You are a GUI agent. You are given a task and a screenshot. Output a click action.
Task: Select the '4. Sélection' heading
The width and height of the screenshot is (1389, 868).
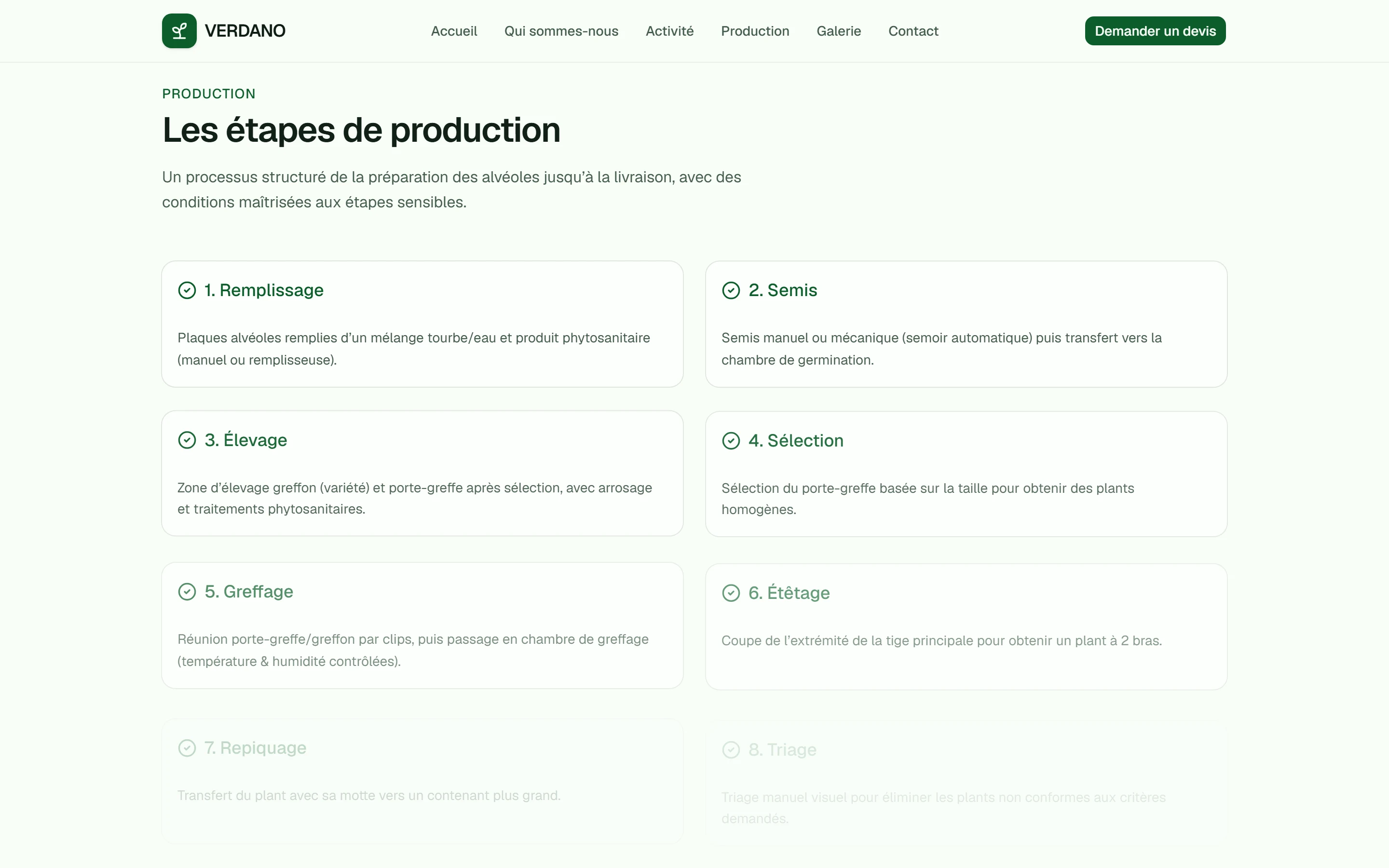coord(796,440)
